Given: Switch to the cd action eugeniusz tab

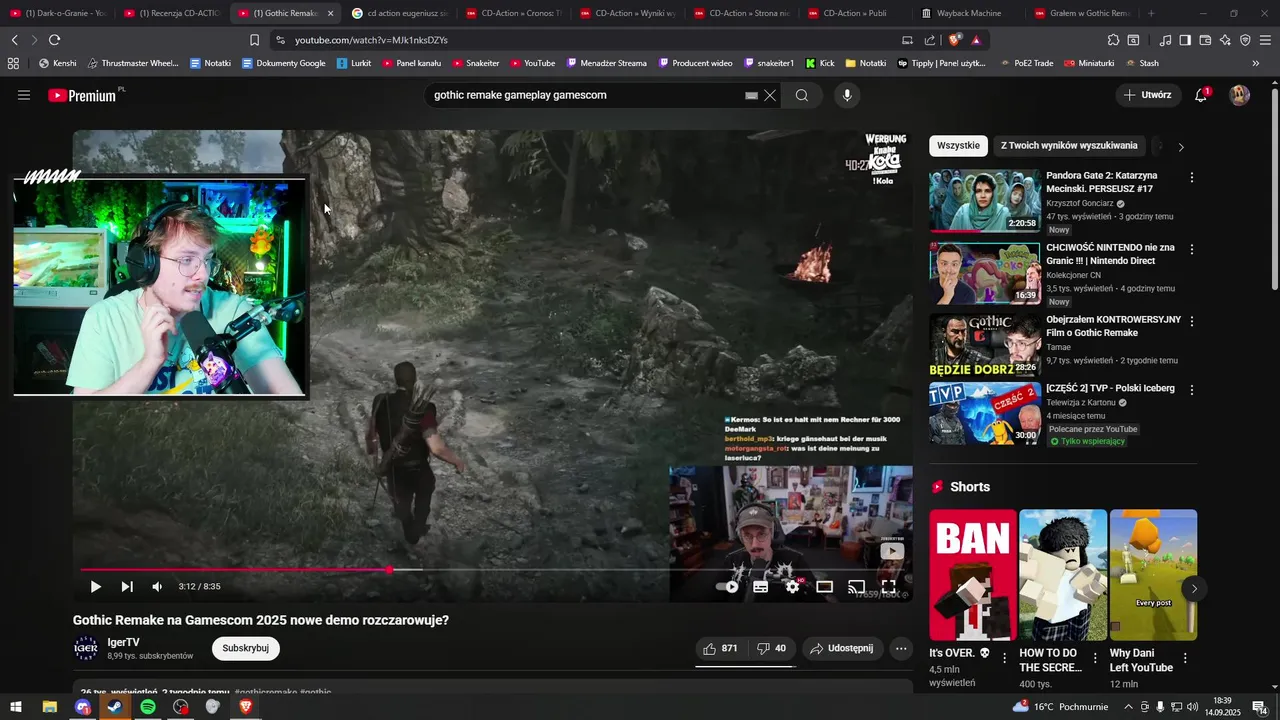Looking at the screenshot, I should [400, 13].
